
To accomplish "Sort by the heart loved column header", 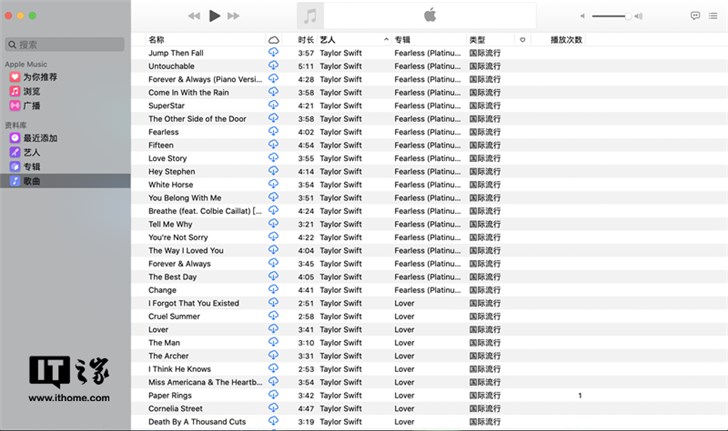I will click(x=522, y=40).
